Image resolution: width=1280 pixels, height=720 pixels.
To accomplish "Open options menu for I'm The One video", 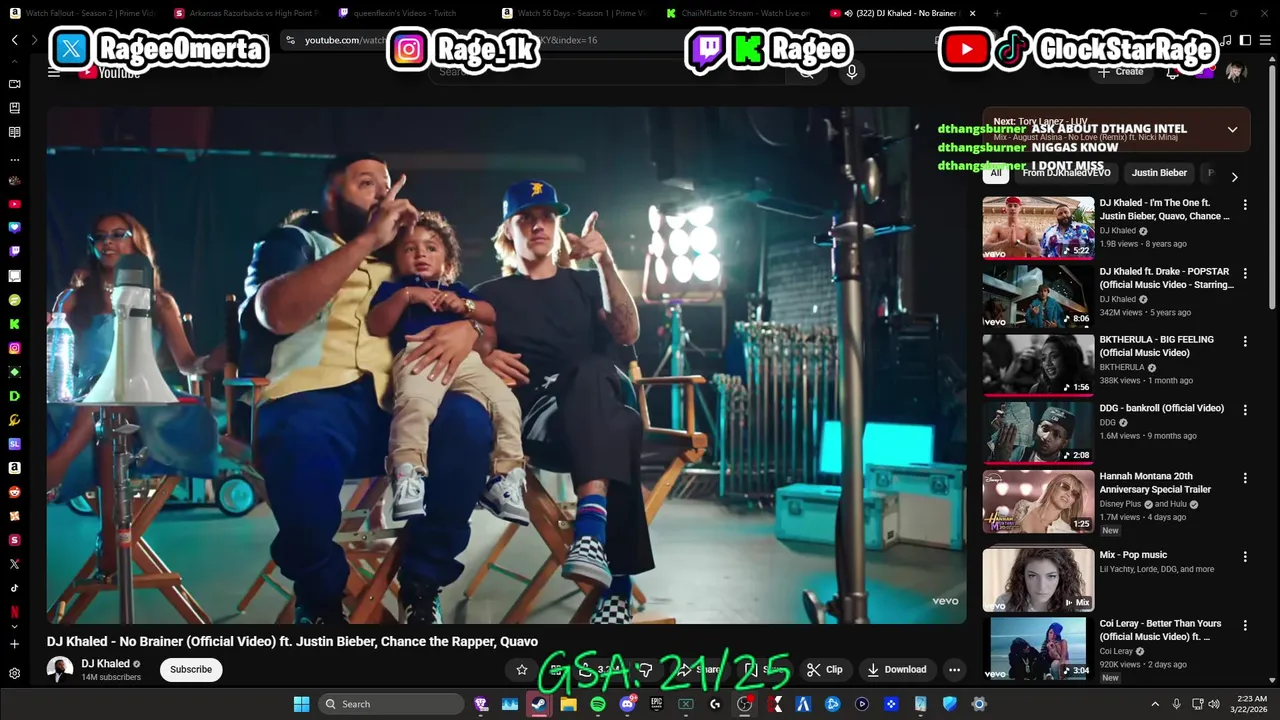I will coord(1245,205).
